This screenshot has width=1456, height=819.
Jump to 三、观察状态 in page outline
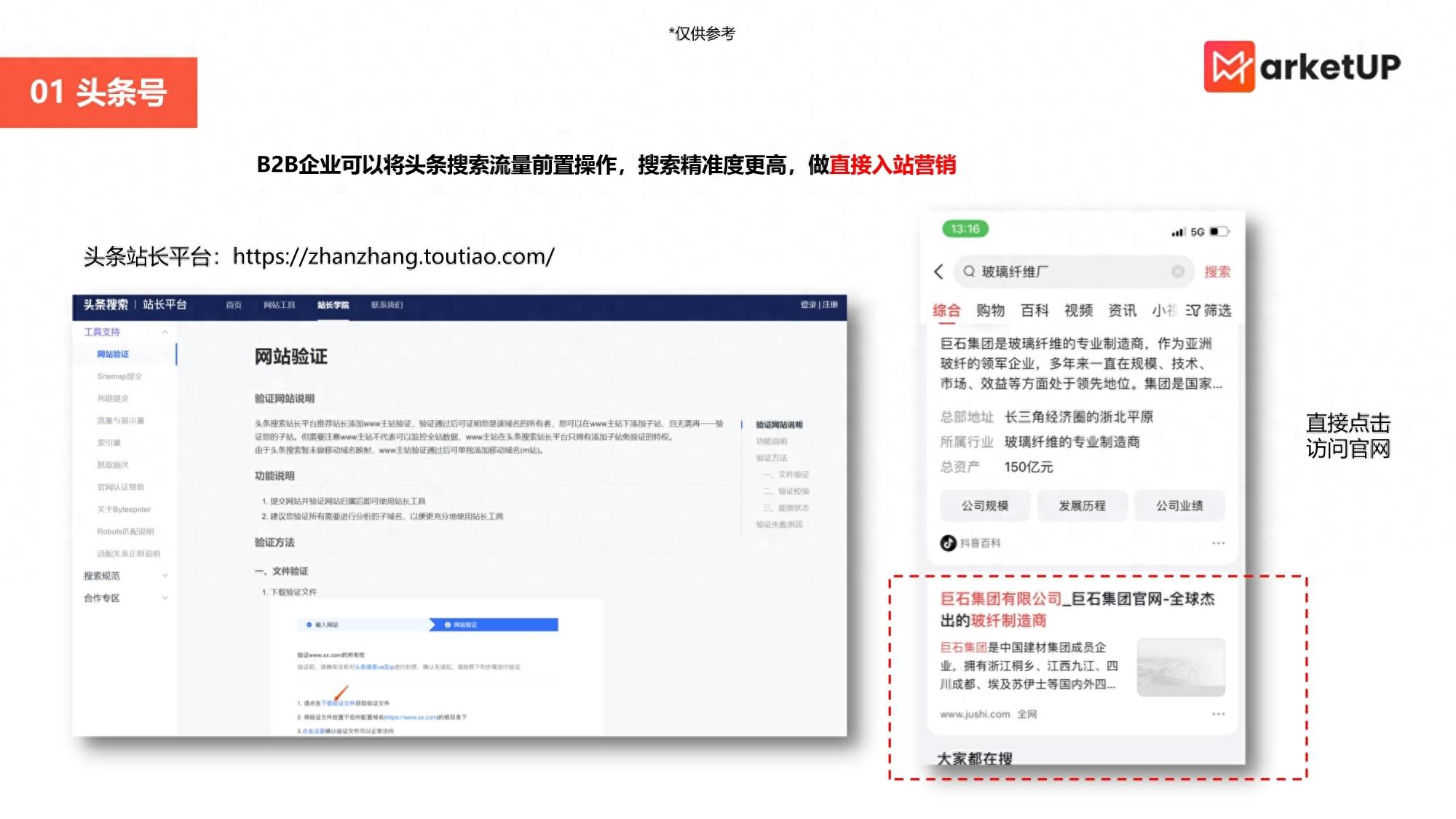(786, 508)
